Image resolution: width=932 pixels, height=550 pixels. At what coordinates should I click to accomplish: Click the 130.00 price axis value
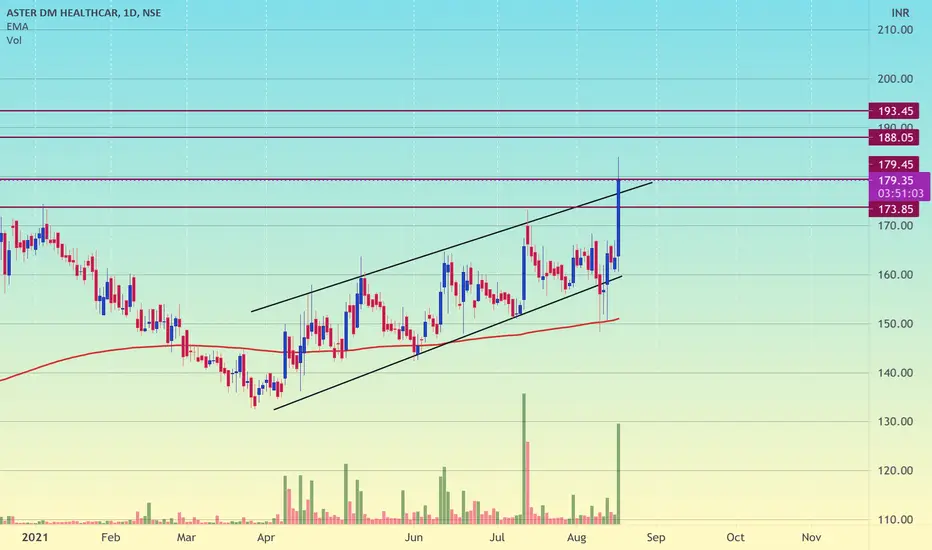895,422
